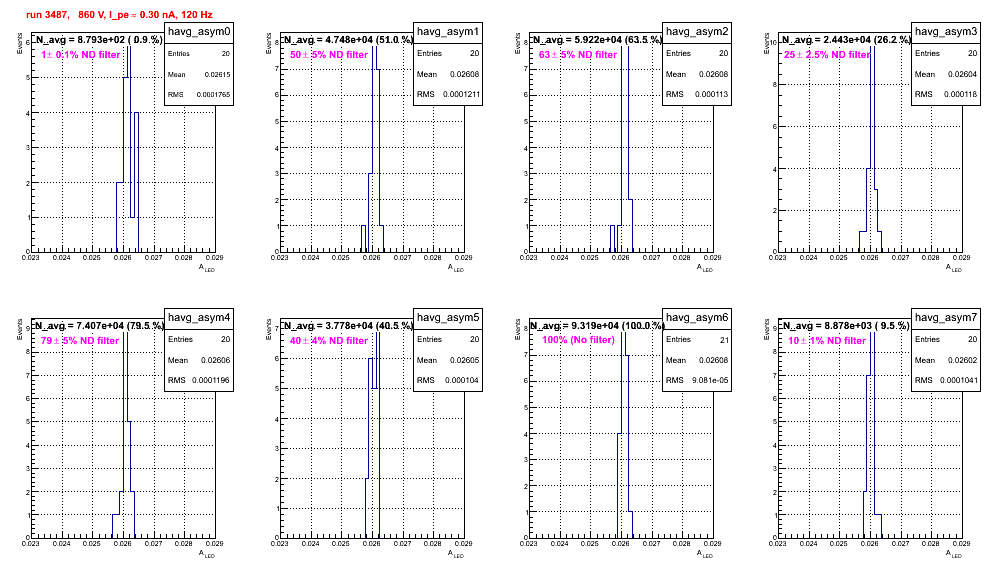This screenshot has width=996, height=572.
Task: Click Mean value 0.02605 in havg_asym5 box
Action: pos(464,360)
